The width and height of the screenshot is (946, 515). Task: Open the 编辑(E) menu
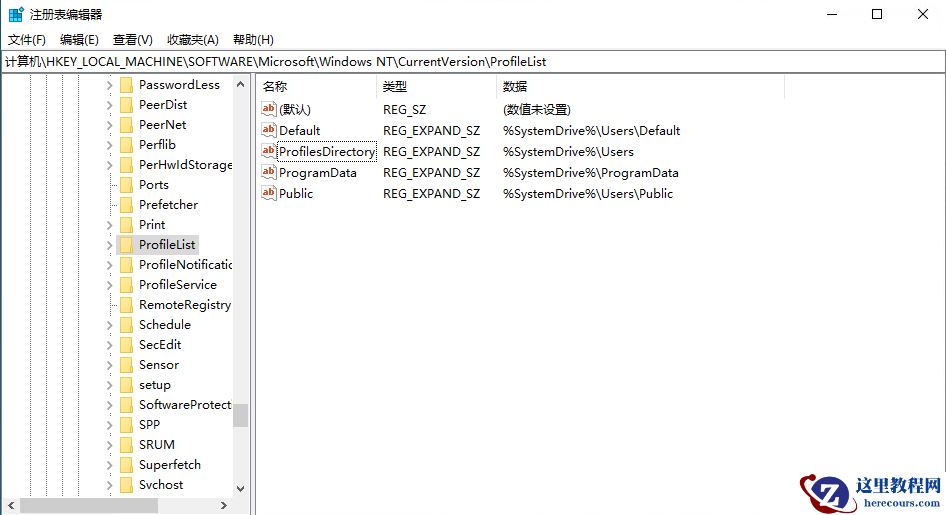tap(79, 40)
